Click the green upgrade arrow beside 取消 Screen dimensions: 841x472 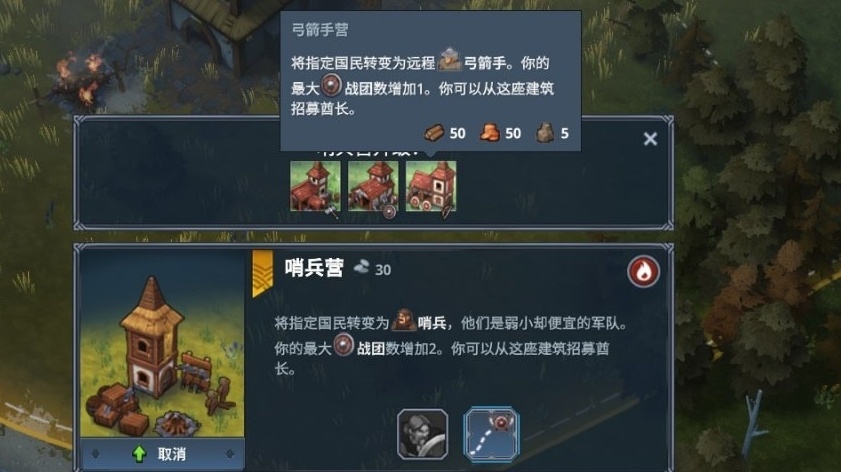139,454
